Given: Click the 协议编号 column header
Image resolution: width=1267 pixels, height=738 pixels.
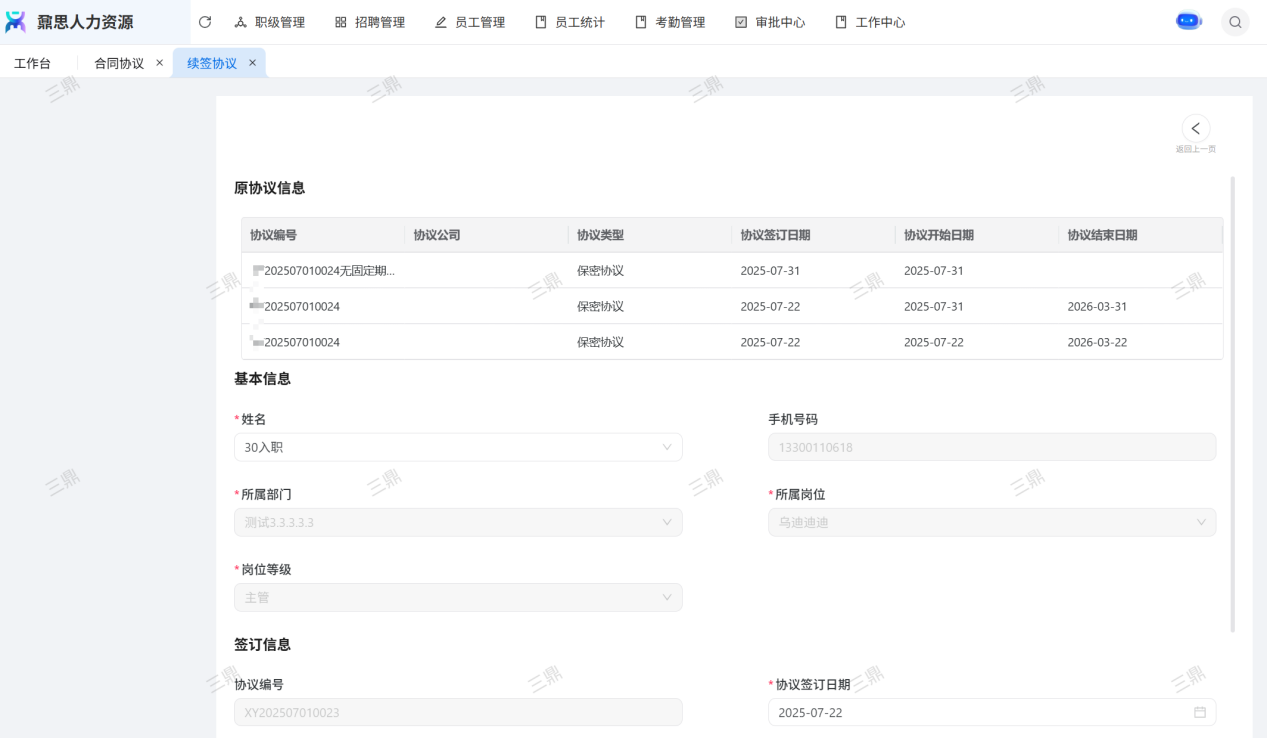Looking at the screenshot, I should [273, 235].
